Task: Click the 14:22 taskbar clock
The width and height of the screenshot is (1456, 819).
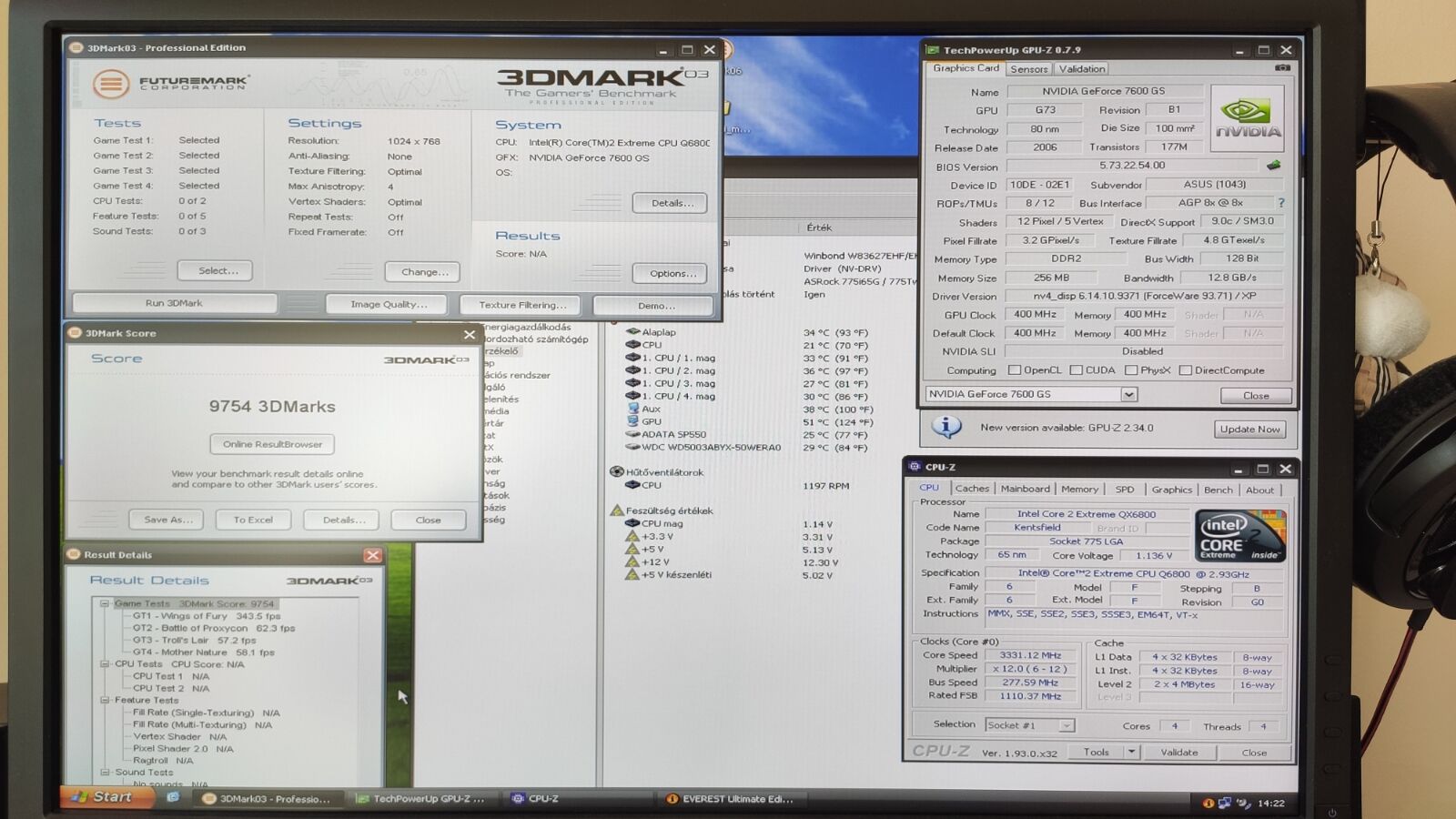Action: [x=1271, y=804]
